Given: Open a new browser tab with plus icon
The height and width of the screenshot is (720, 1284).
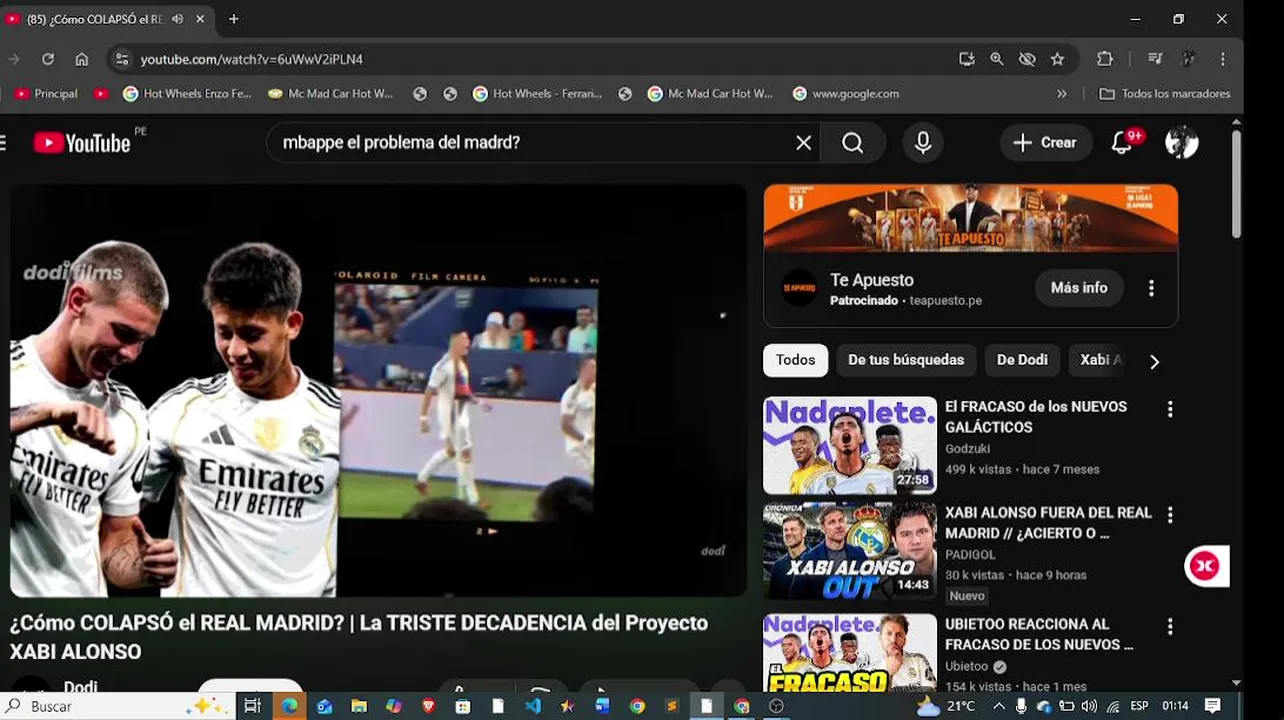Looking at the screenshot, I should [x=233, y=19].
